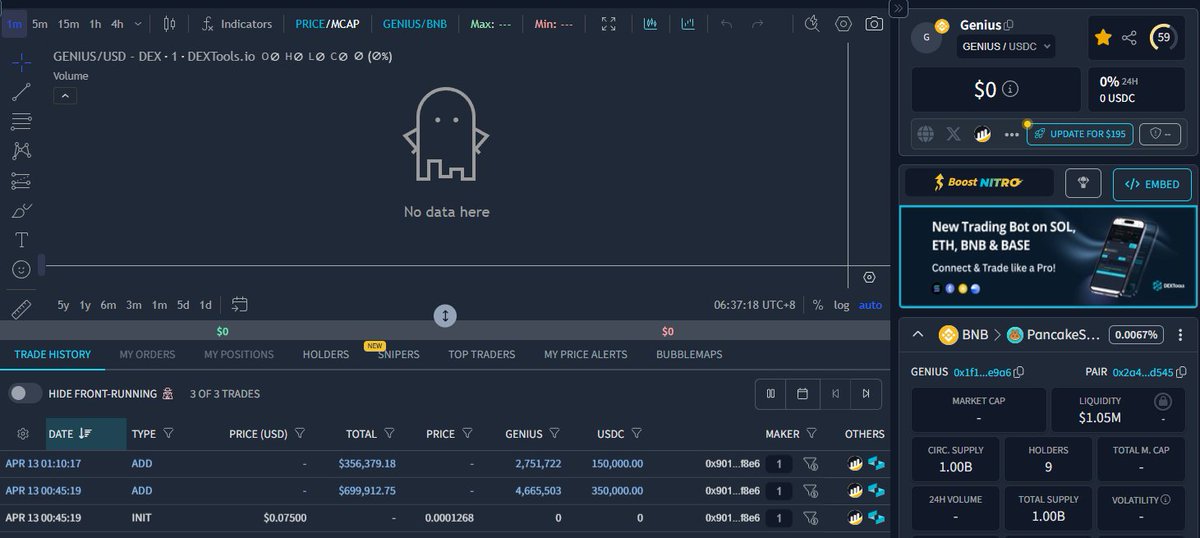The image size is (1200, 538).
Task: Collapse the Volume indicator legend
Action: [63, 96]
